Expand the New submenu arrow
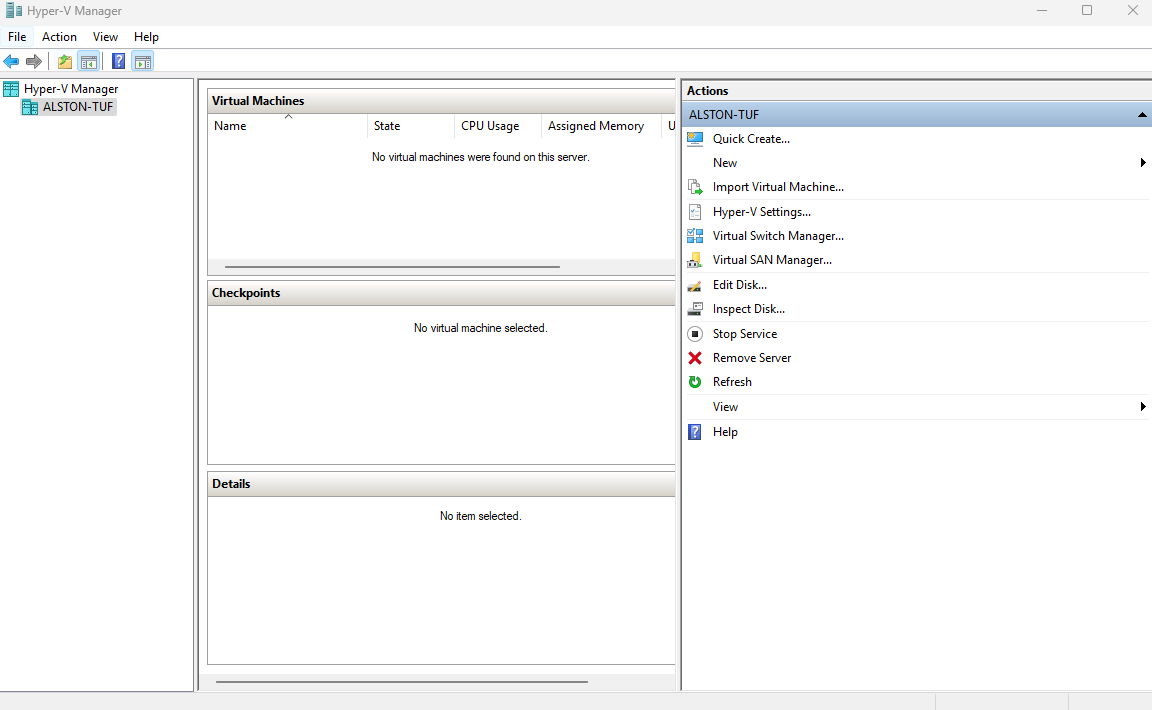 pos(1142,162)
